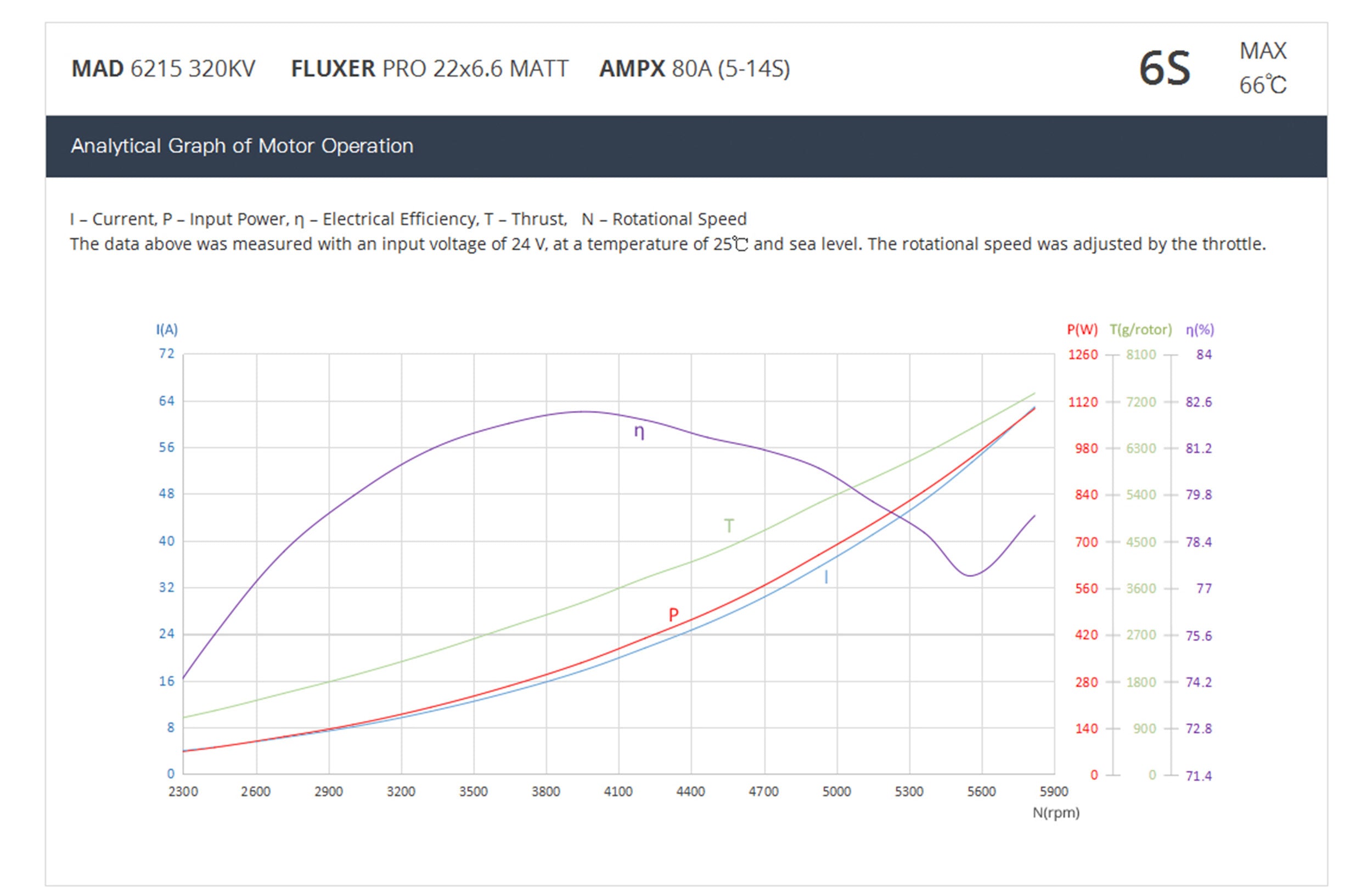Click the 8100 tick on the thrust axis
This screenshot has width=1372, height=893.
click(1141, 355)
